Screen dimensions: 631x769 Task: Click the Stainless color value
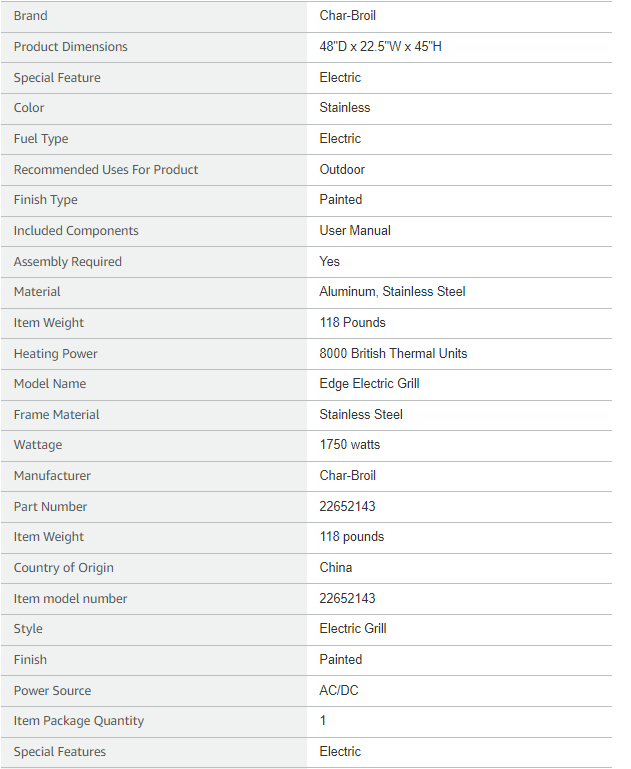pos(345,108)
